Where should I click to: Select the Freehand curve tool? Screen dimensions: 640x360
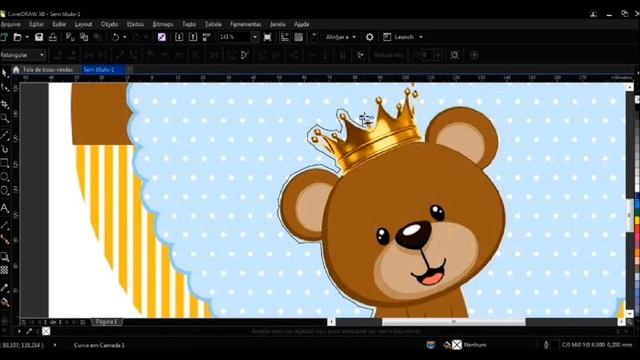click(5, 135)
